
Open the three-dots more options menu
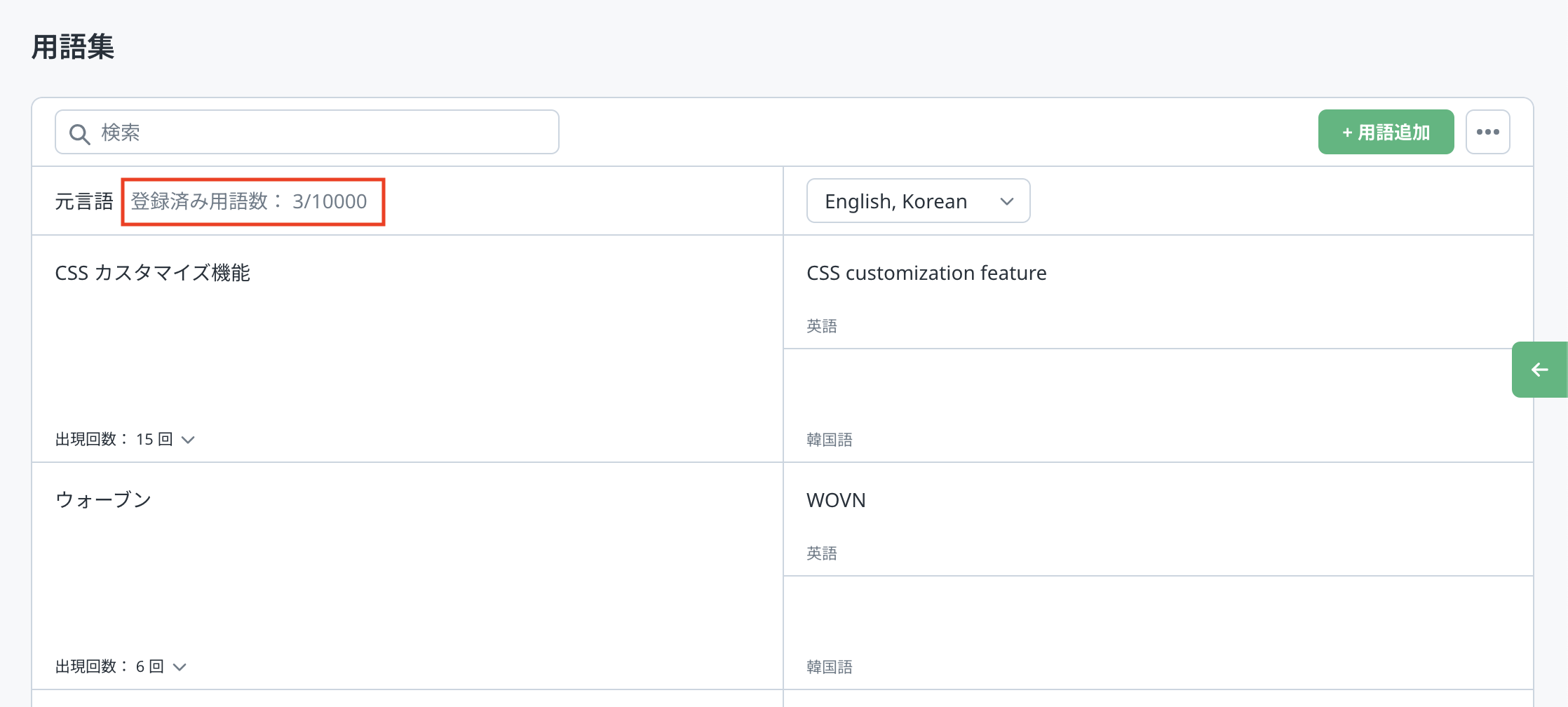coord(1487,132)
